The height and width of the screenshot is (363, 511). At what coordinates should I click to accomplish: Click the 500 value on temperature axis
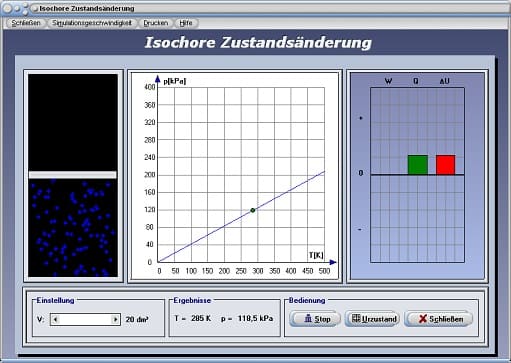[x=324, y=271]
